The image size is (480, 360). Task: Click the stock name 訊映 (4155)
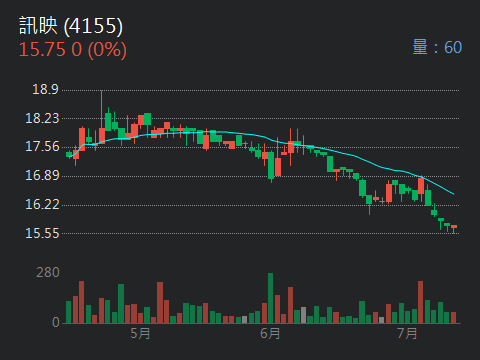click(x=71, y=26)
